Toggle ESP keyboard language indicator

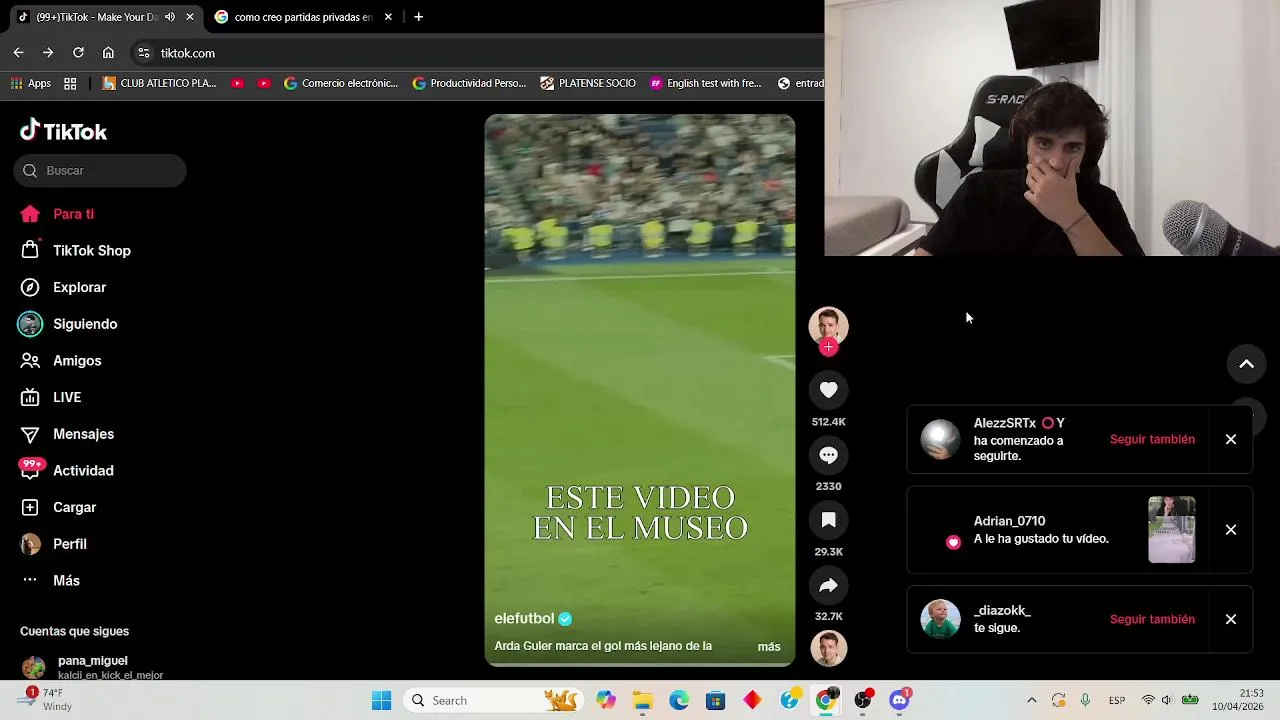coord(1117,700)
